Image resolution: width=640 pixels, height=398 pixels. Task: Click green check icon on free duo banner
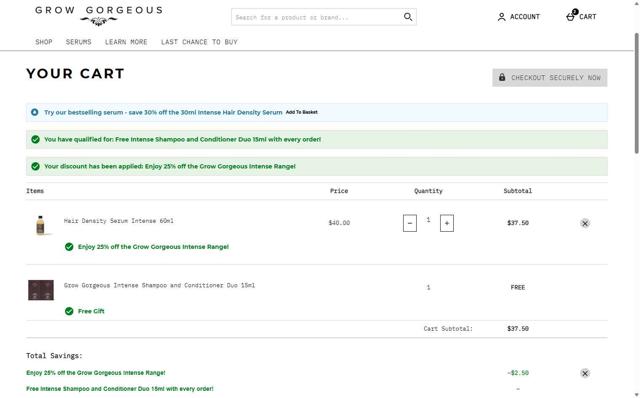pos(36,139)
